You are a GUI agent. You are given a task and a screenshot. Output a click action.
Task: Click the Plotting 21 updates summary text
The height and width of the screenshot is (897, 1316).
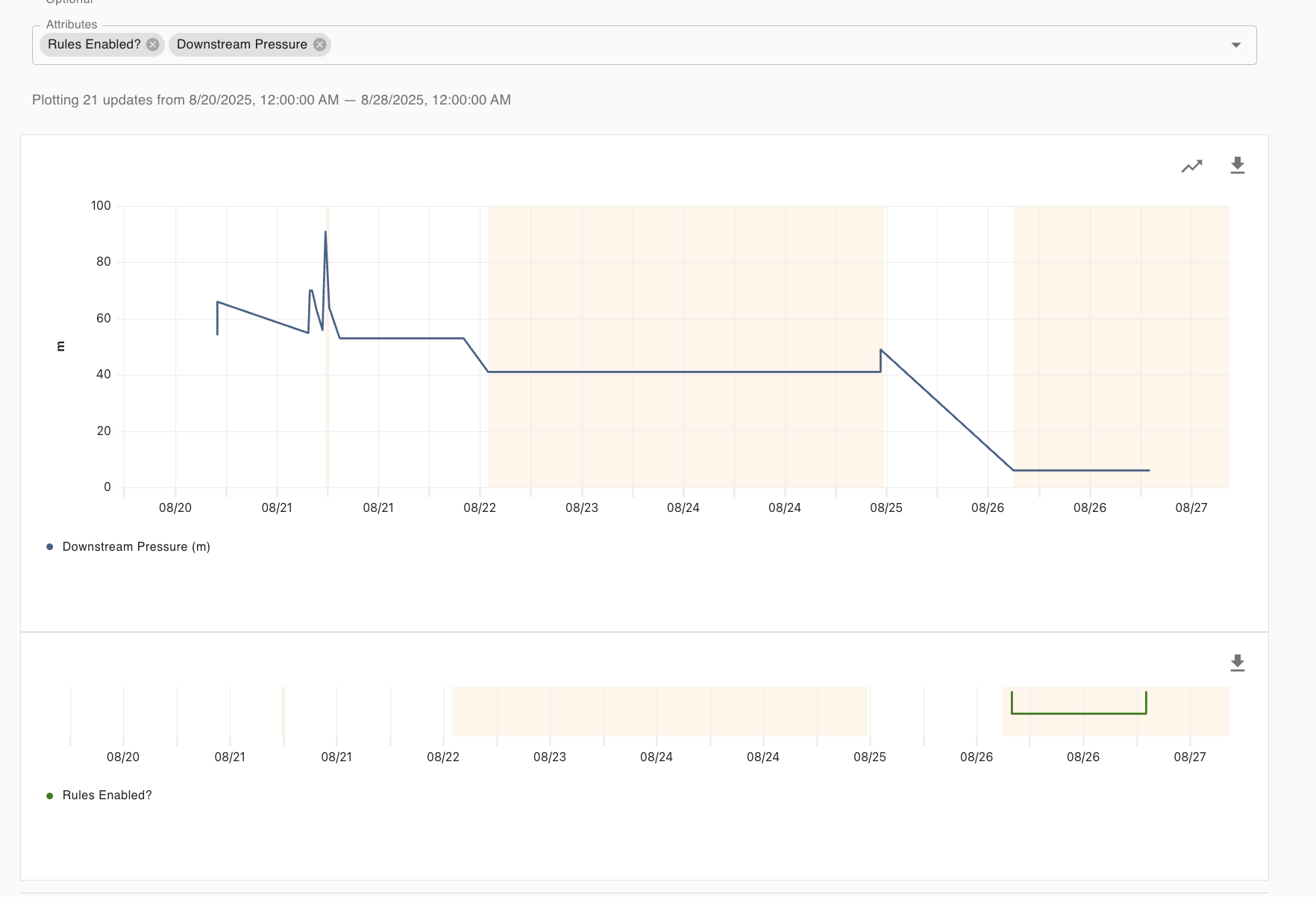coord(271,100)
